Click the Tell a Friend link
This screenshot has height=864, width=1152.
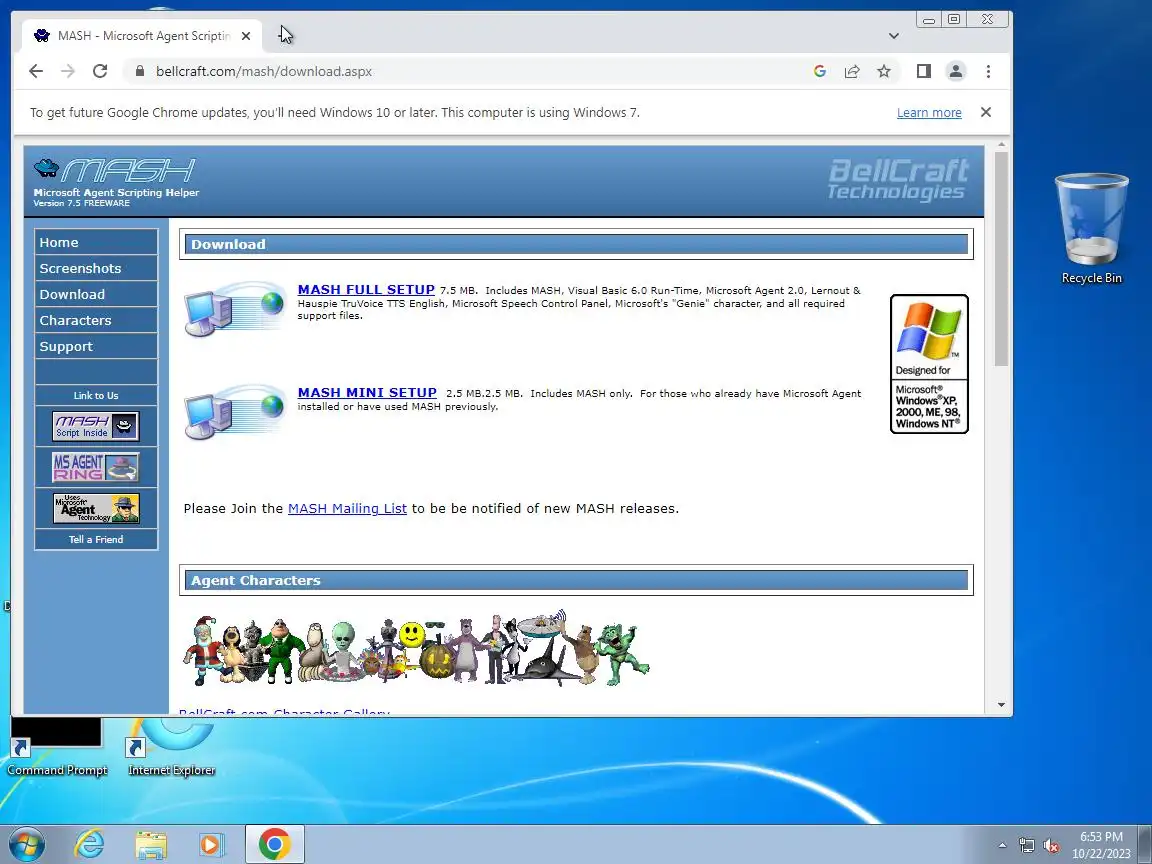pyautogui.click(x=96, y=539)
